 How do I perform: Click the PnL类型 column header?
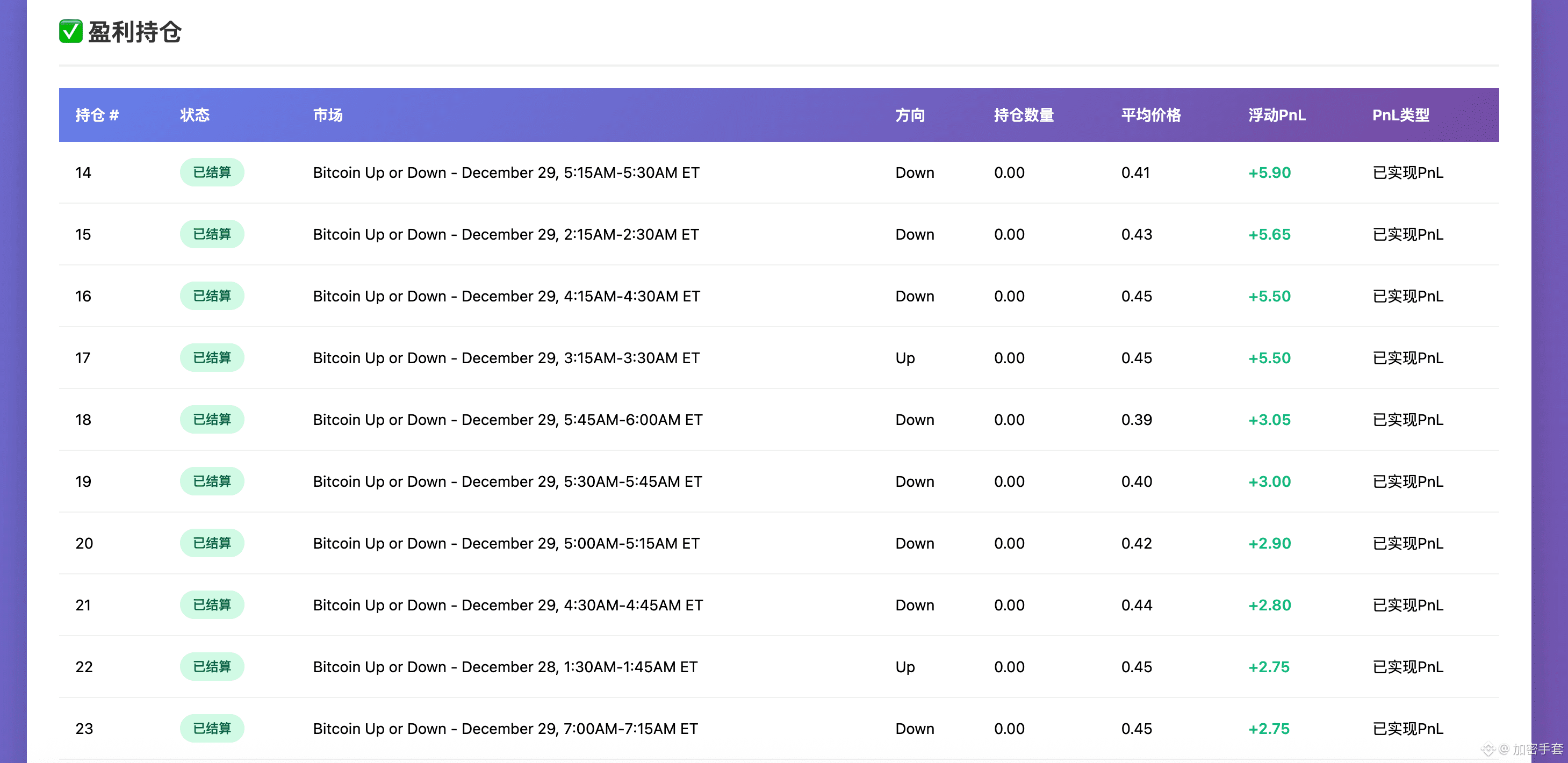[x=1400, y=115]
